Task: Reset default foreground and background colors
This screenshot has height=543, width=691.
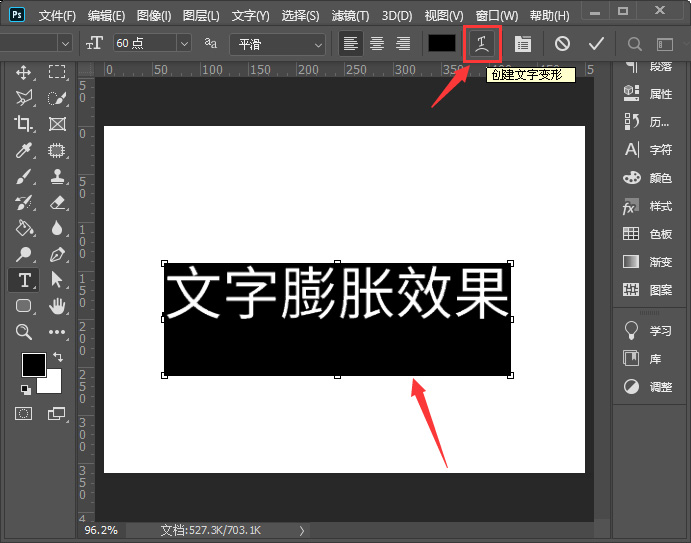Action: pos(26,389)
